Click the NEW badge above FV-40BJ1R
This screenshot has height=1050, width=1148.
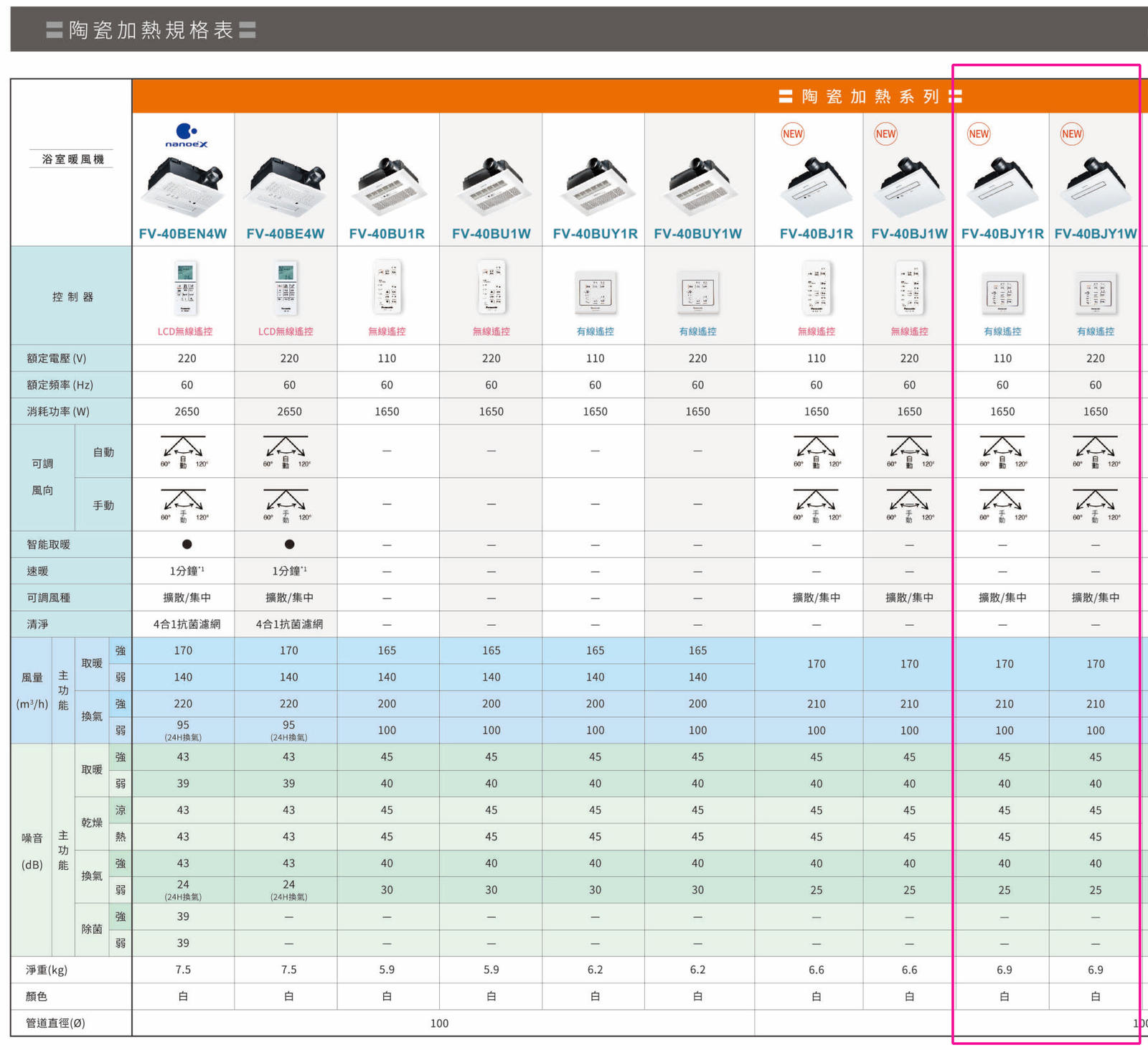tap(793, 134)
